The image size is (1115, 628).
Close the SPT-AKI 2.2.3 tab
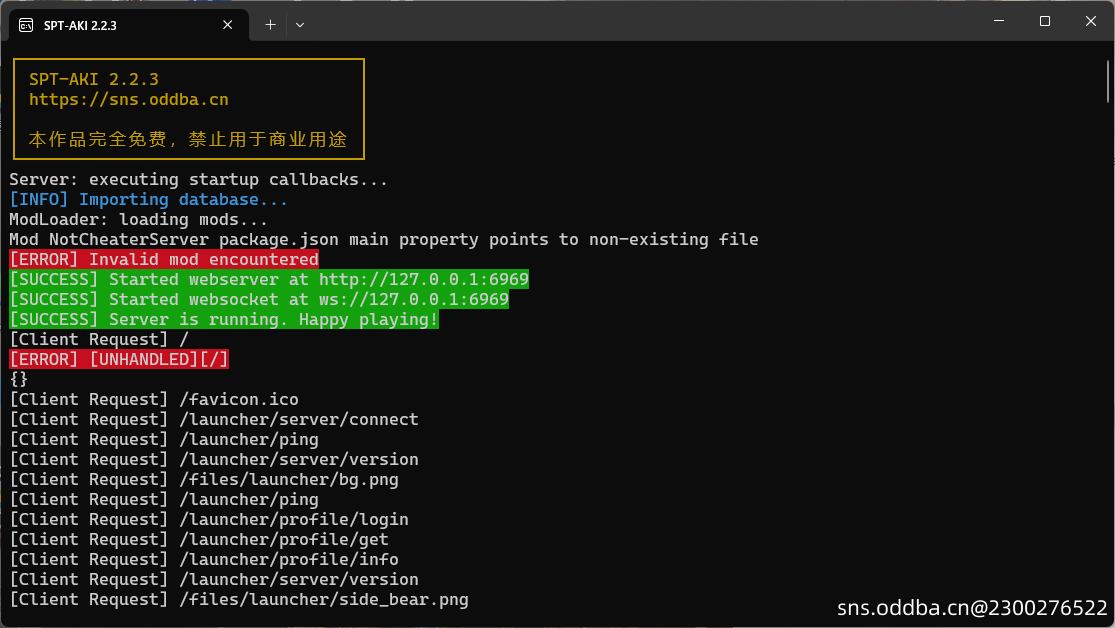click(x=228, y=25)
